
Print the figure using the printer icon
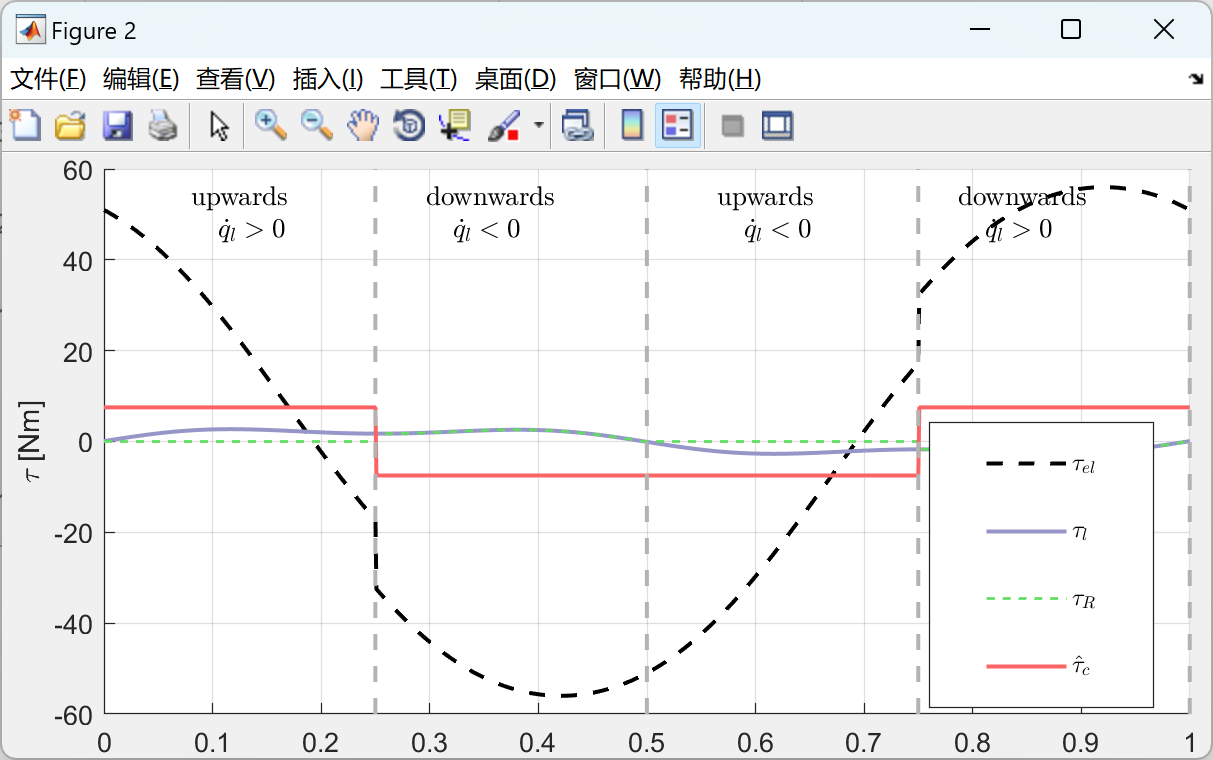(x=163, y=126)
